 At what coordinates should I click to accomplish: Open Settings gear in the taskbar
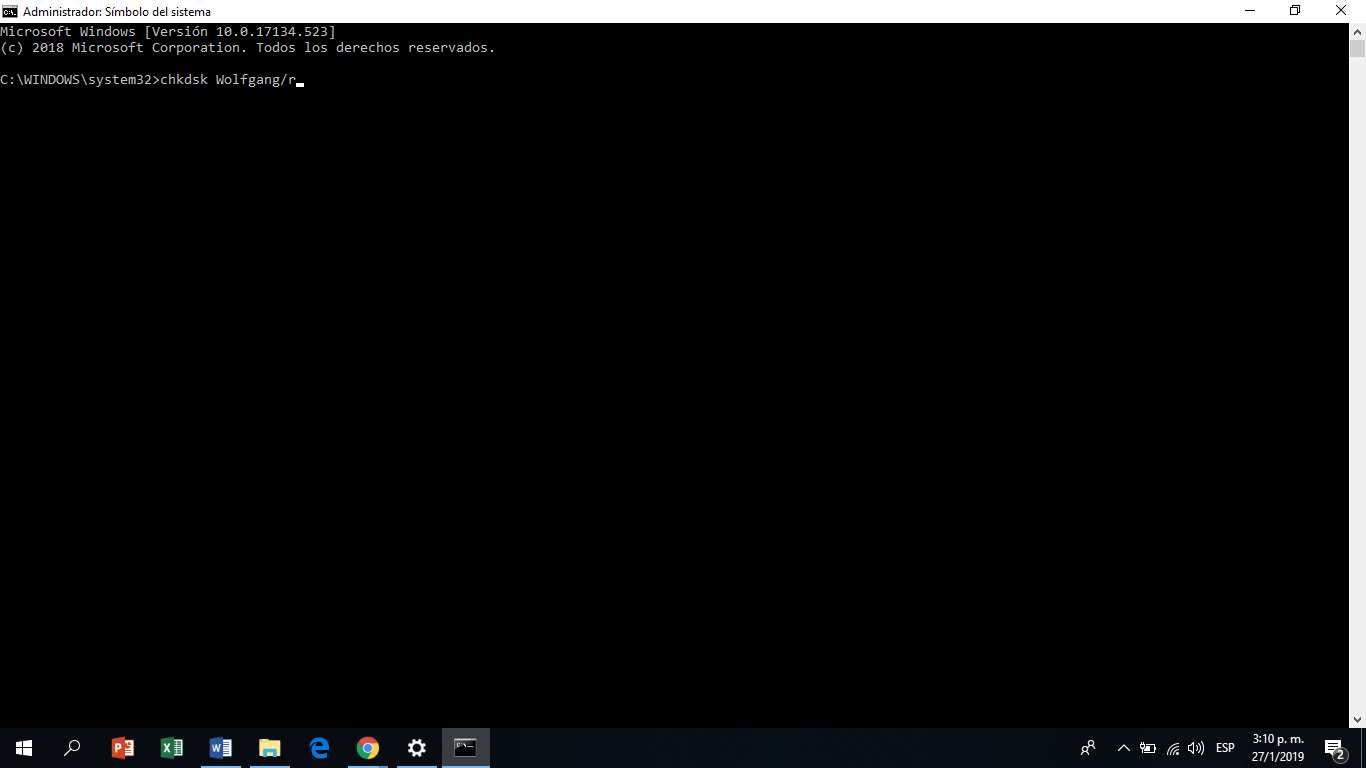click(x=417, y=747)
